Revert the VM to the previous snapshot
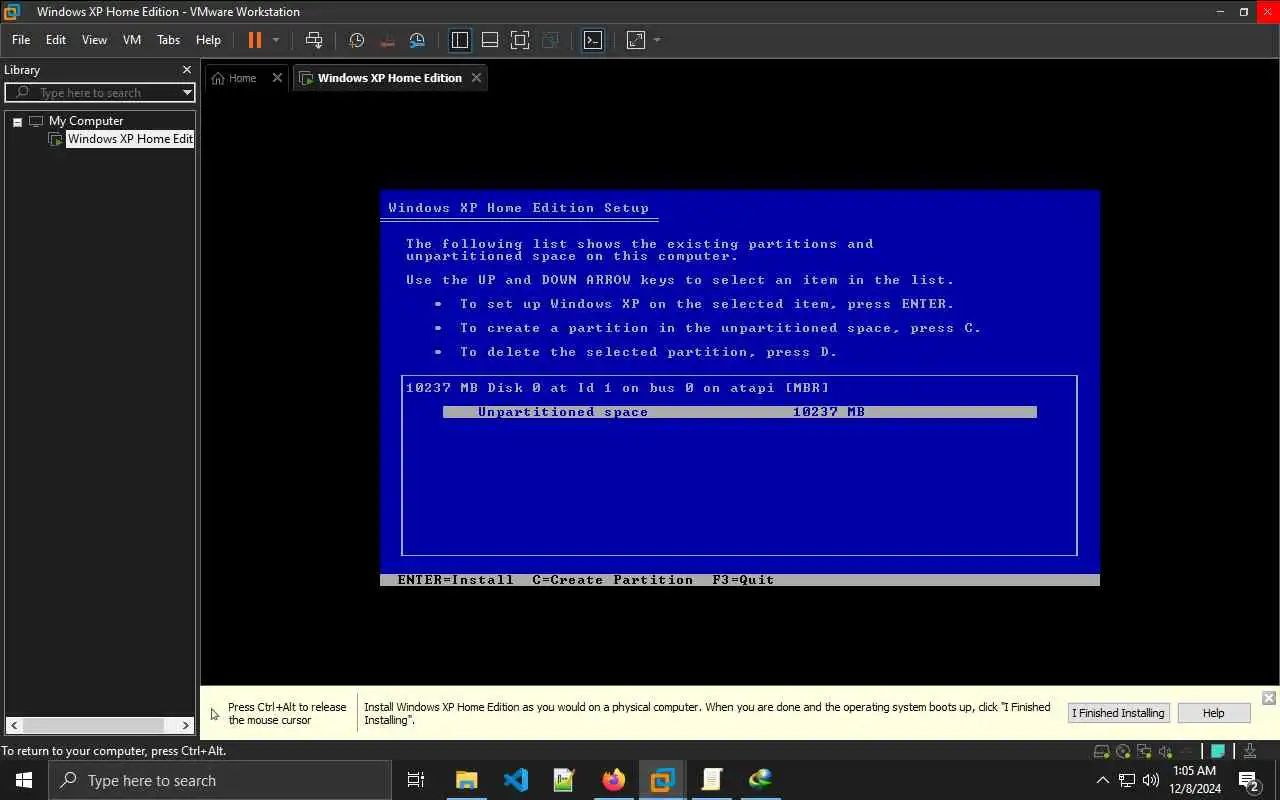 point(388,40)
